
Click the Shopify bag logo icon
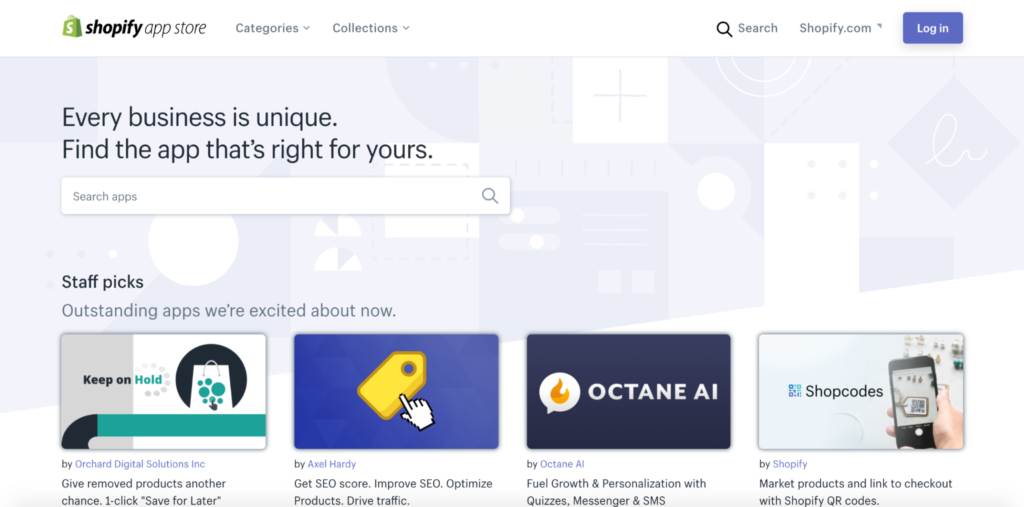point(72,27)
